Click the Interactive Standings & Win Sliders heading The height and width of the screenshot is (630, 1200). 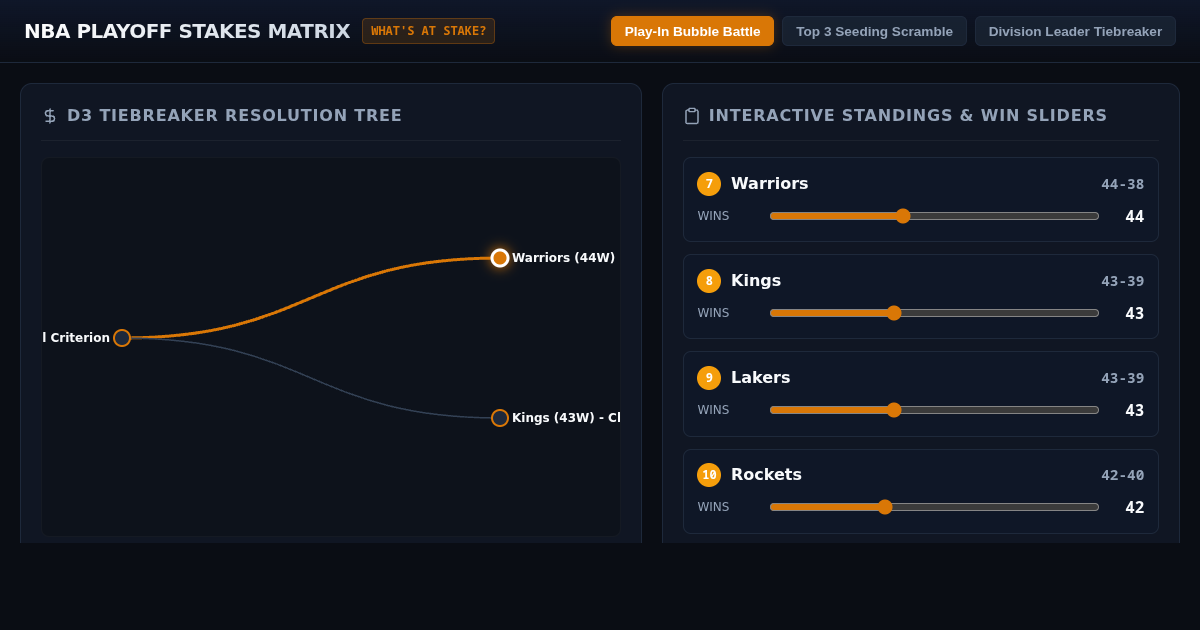[x=908, y=116]
